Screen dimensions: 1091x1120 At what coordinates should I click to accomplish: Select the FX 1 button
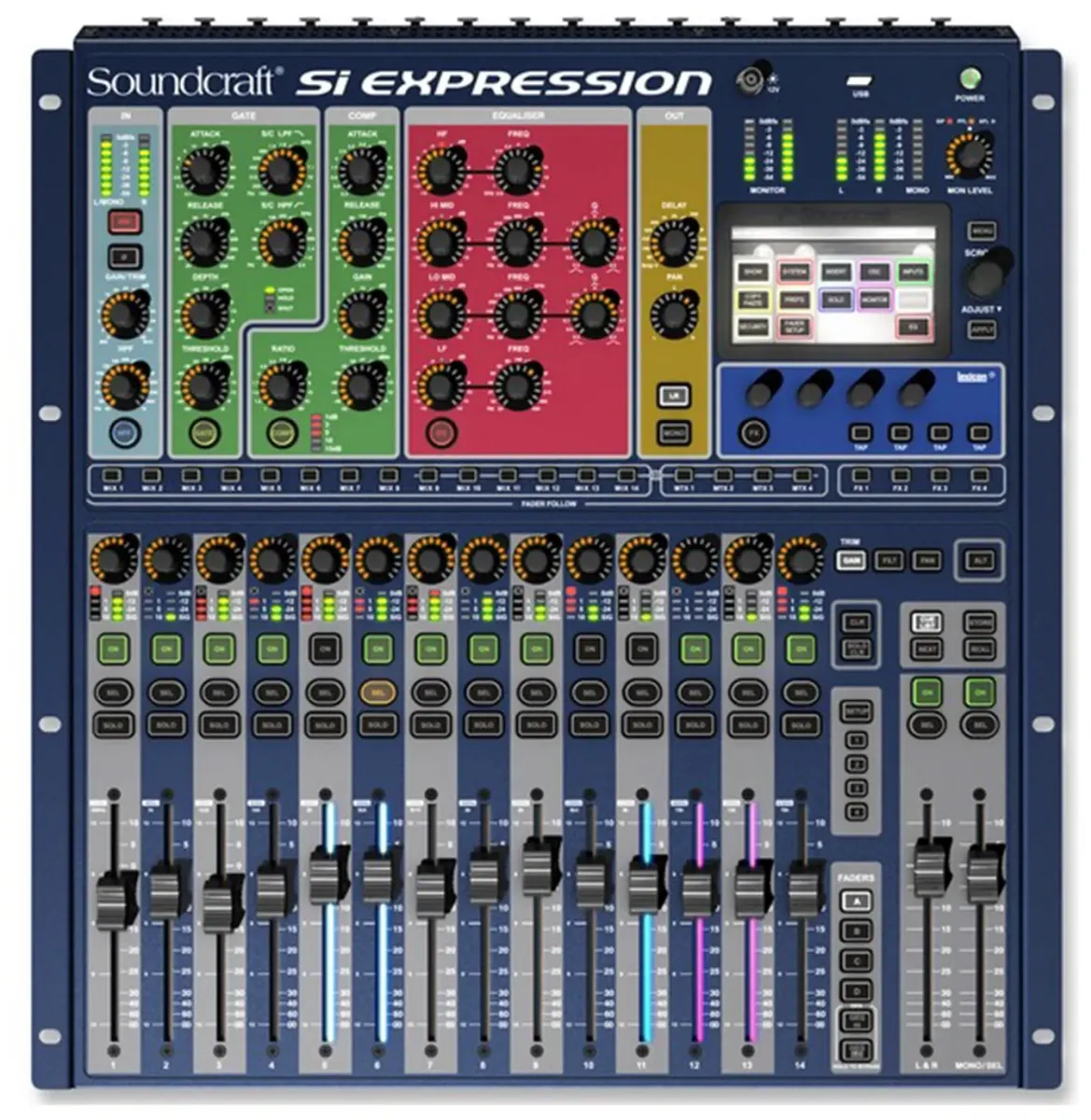[860, 476]
